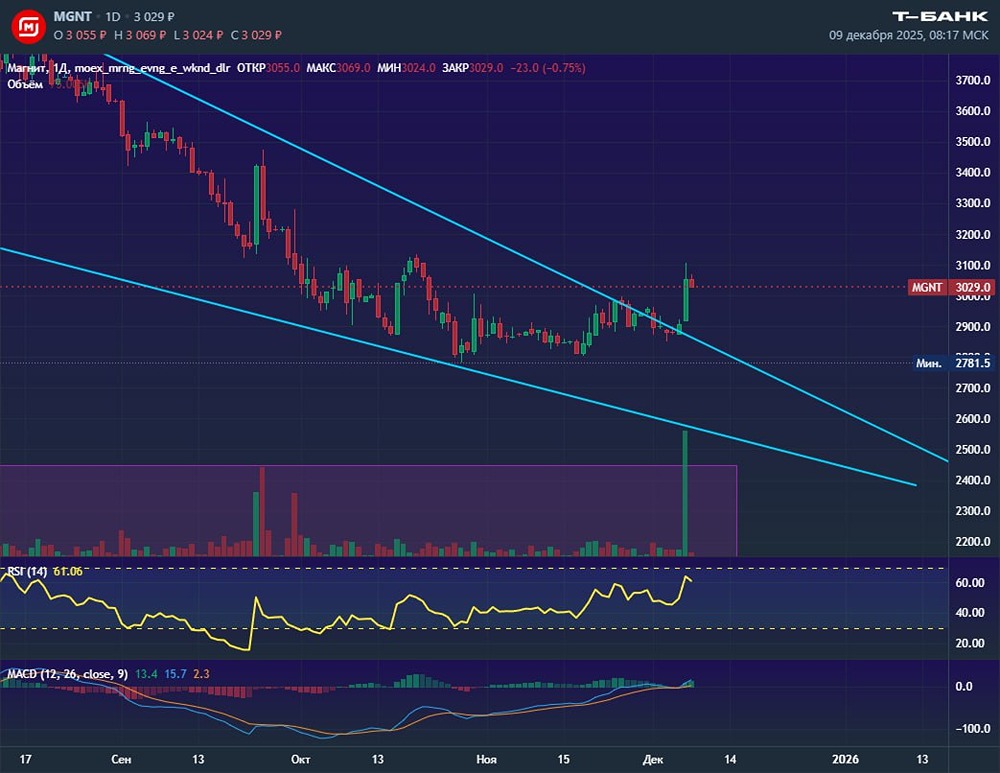Click the RSI (14) indicator label
Viewport: 1000px width, 773px height.
point(27,571)
